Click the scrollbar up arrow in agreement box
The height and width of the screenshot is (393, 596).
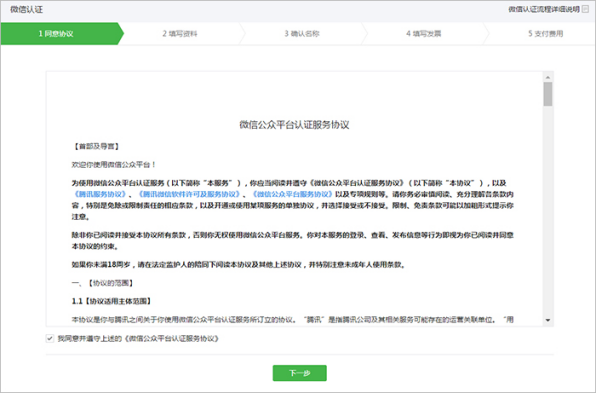coord(548,77)
